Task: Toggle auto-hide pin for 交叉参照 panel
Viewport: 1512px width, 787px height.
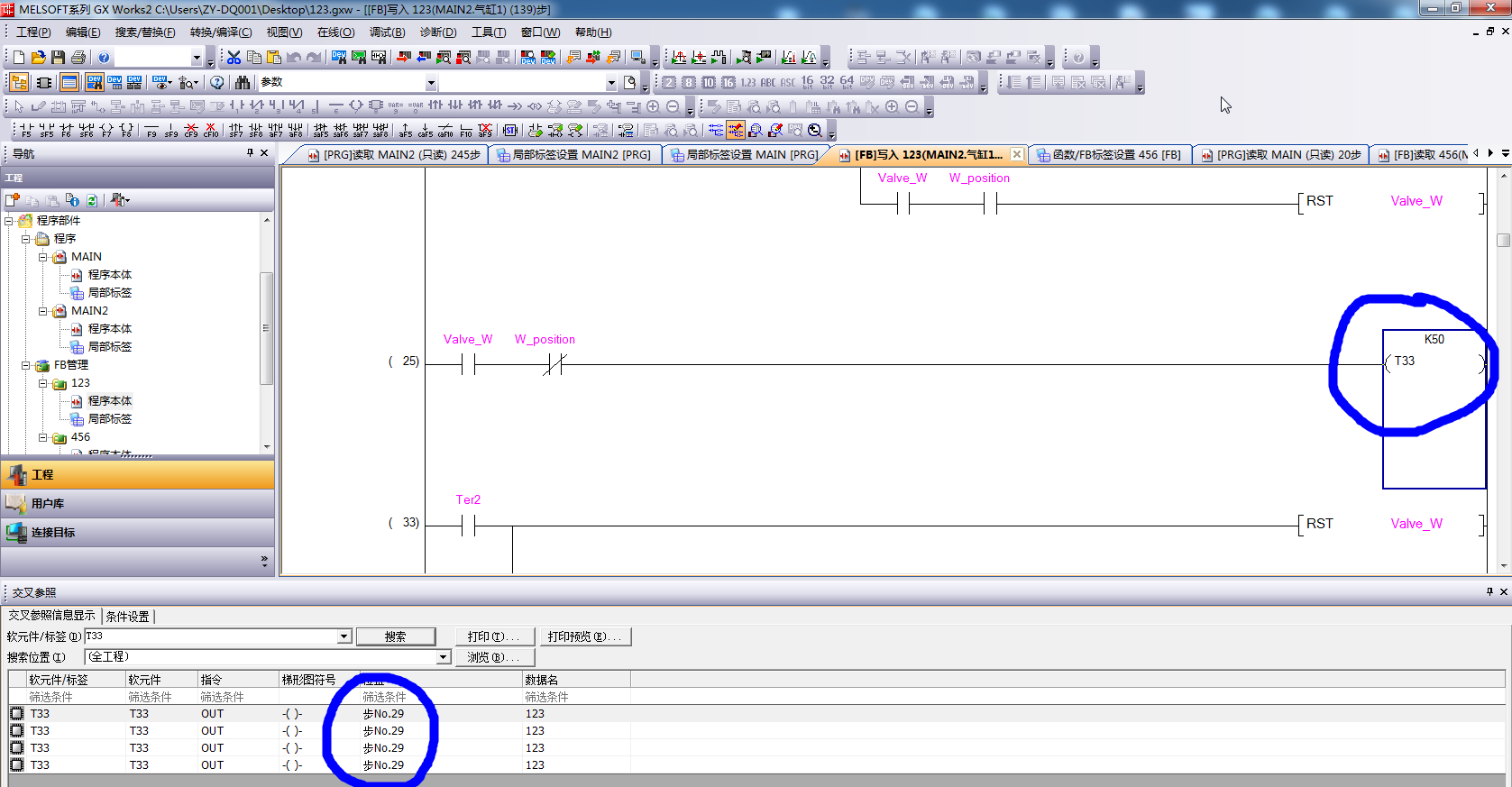Action: [x=1489, y=592]
